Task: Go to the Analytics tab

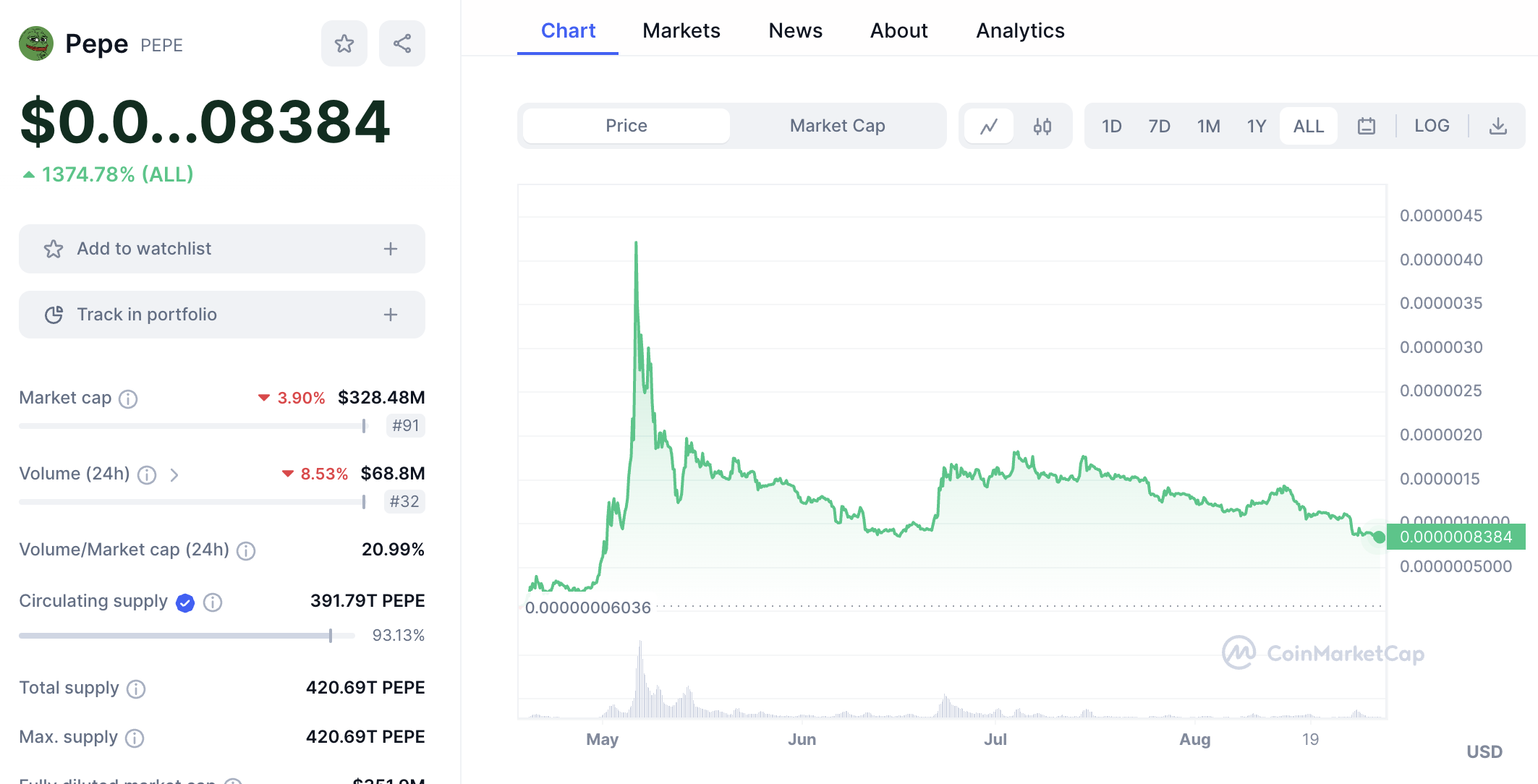Action: tap(1020, 30)
